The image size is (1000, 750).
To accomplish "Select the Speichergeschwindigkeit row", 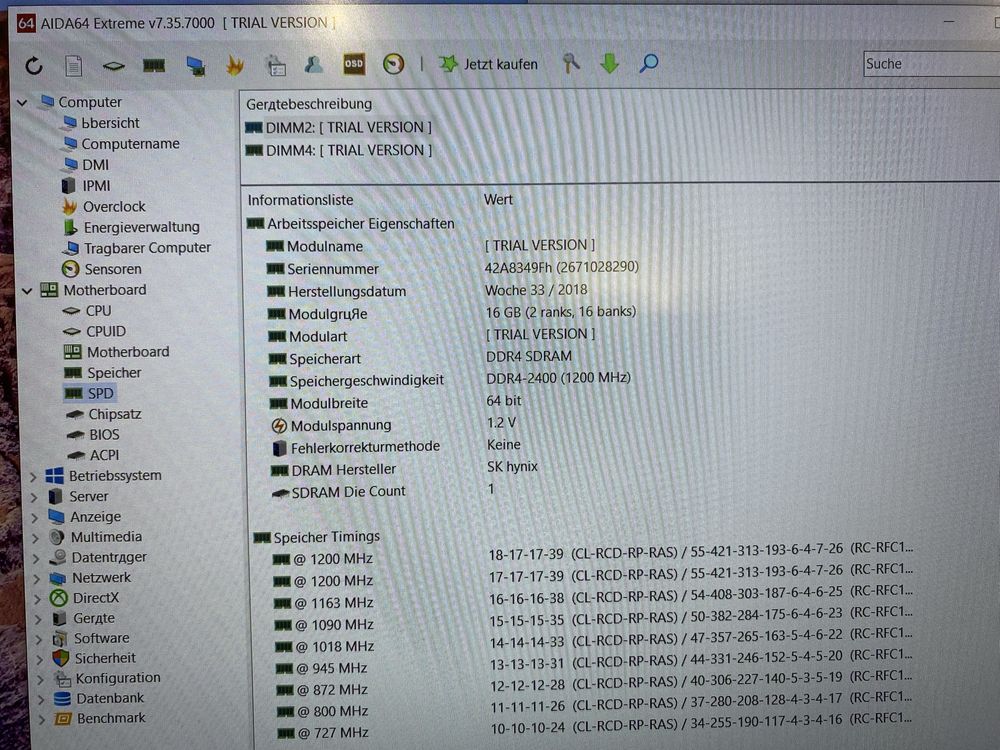I will (450, 379).
